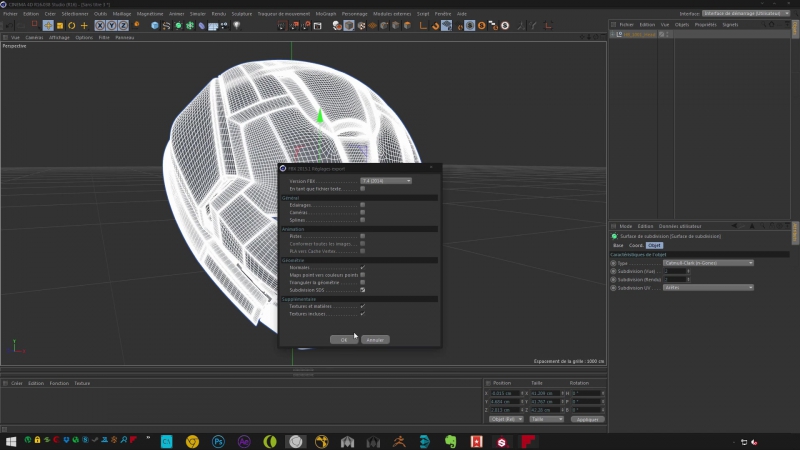Open the Sculpture menu

pos(242,14)
